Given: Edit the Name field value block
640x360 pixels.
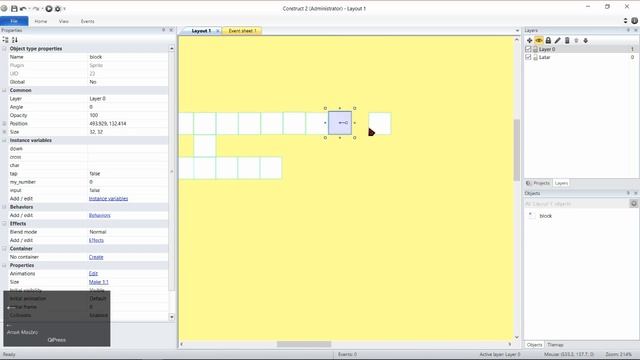Looking at the screenshot, I should coord(128,57).
